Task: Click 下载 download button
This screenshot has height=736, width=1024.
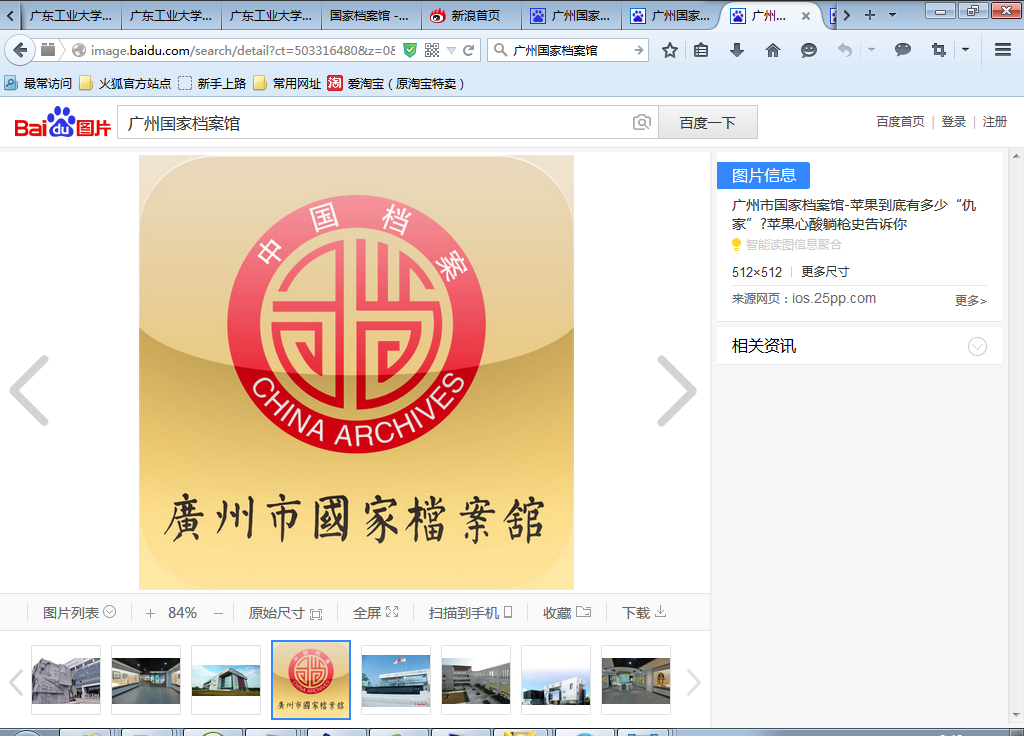Action: tap(644, 613)
